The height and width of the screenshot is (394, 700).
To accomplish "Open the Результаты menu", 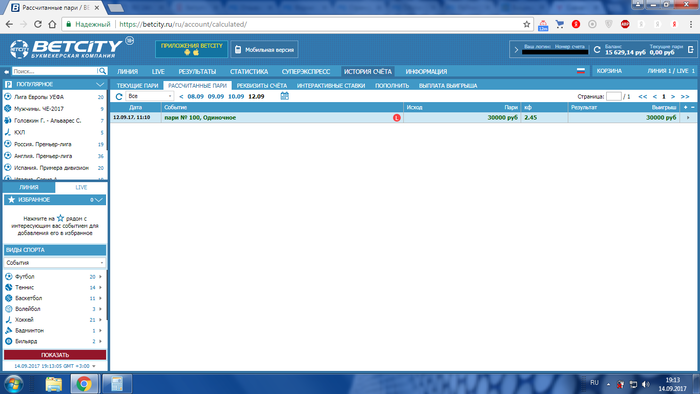I will point(197,71).
